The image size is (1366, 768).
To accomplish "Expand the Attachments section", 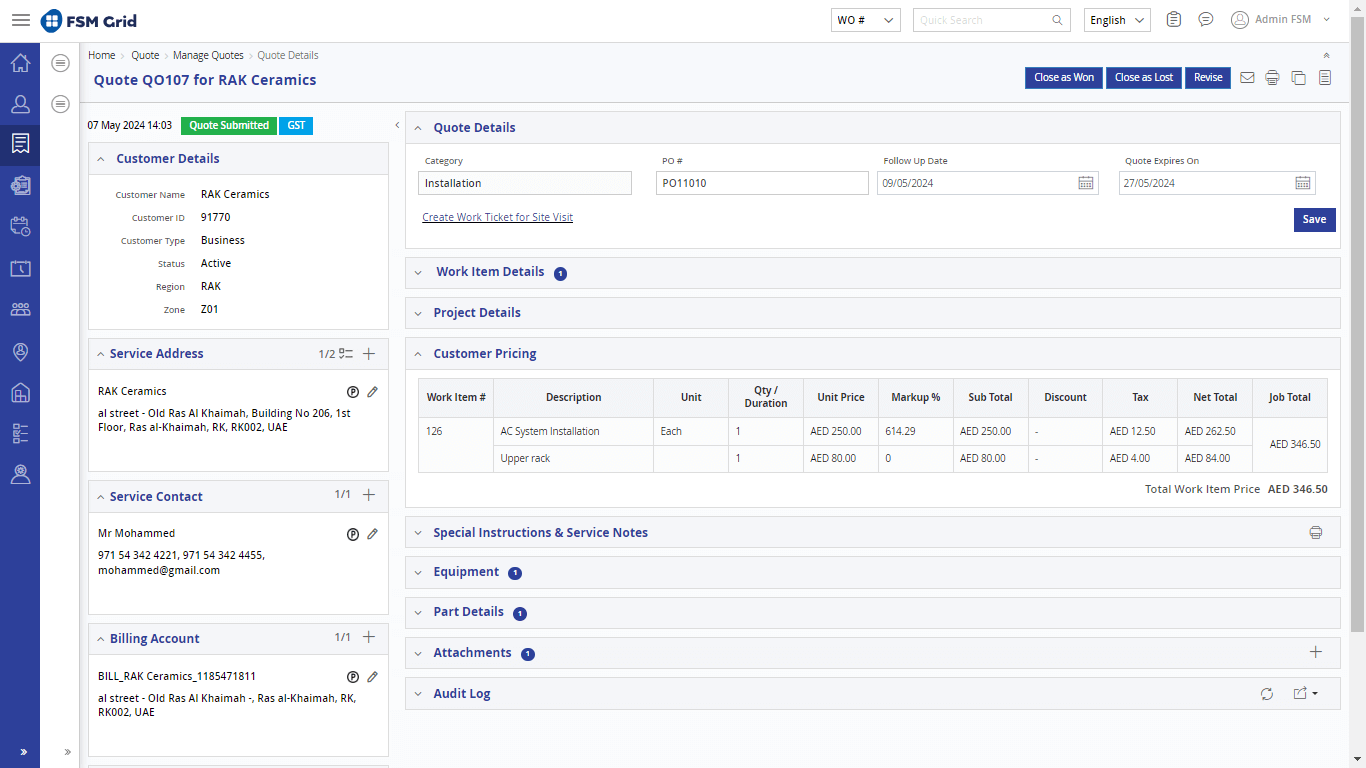I will (x=418, y=653).
